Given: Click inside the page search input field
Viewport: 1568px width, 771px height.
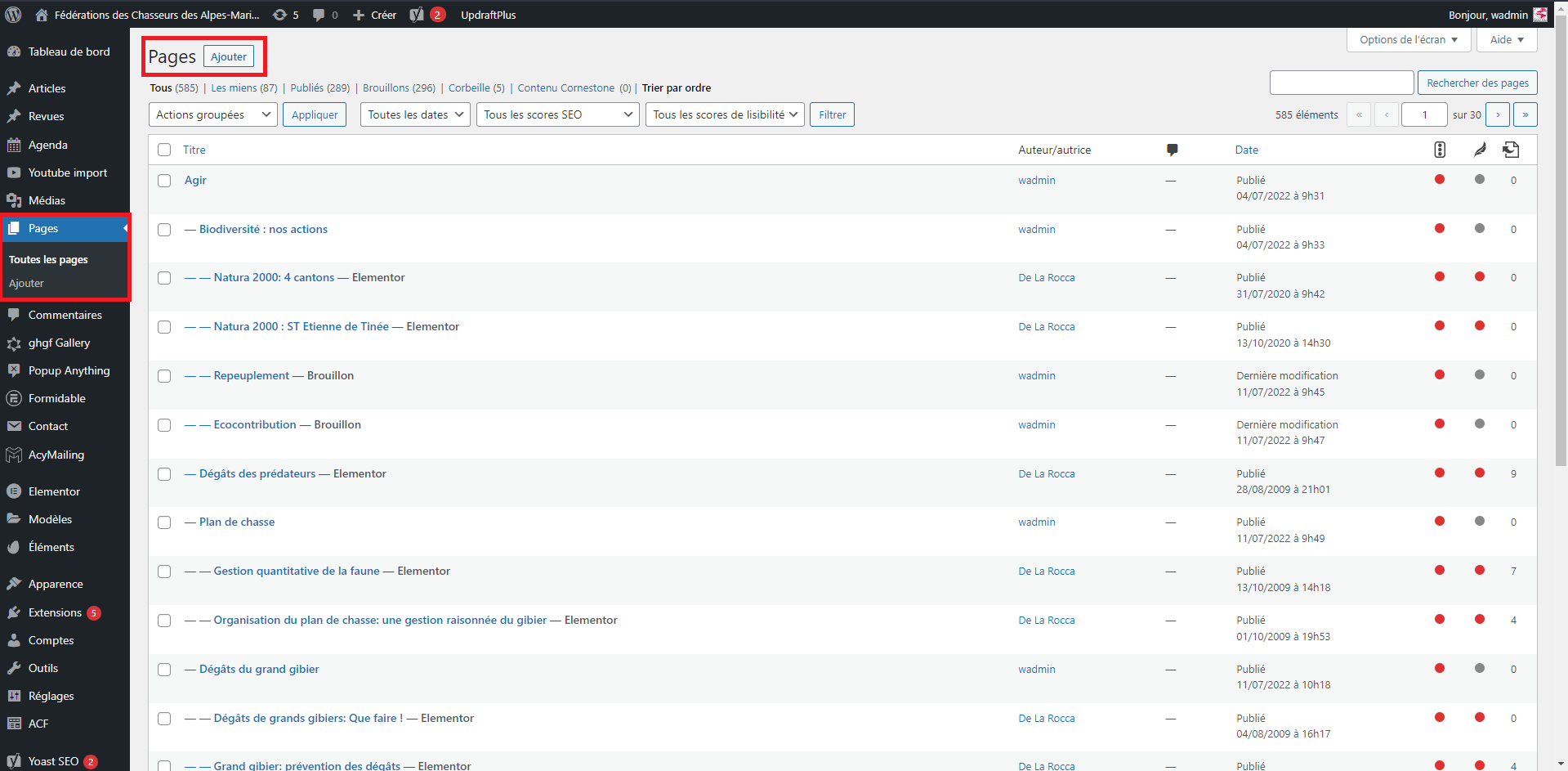Looking at the screenshot, I should (x=1342, y=82).
